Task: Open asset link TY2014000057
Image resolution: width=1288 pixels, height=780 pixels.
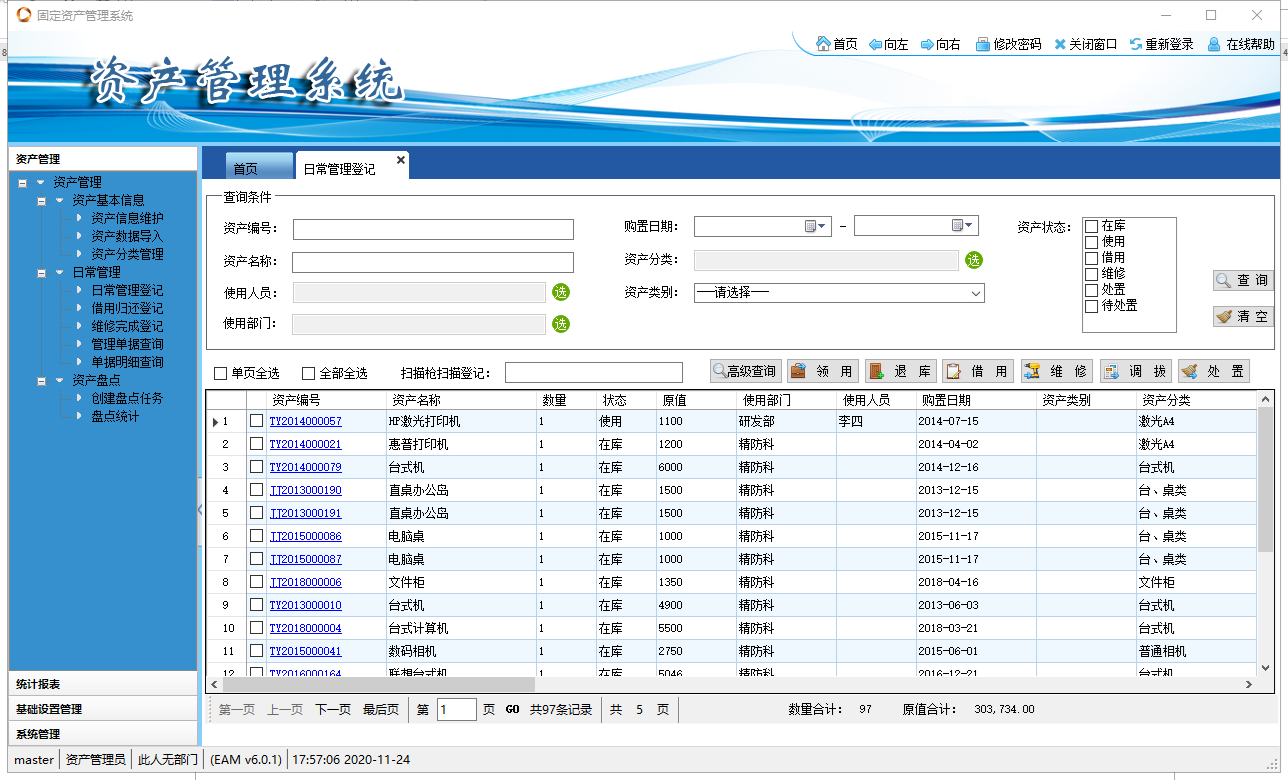Action: tap(305, 422)
